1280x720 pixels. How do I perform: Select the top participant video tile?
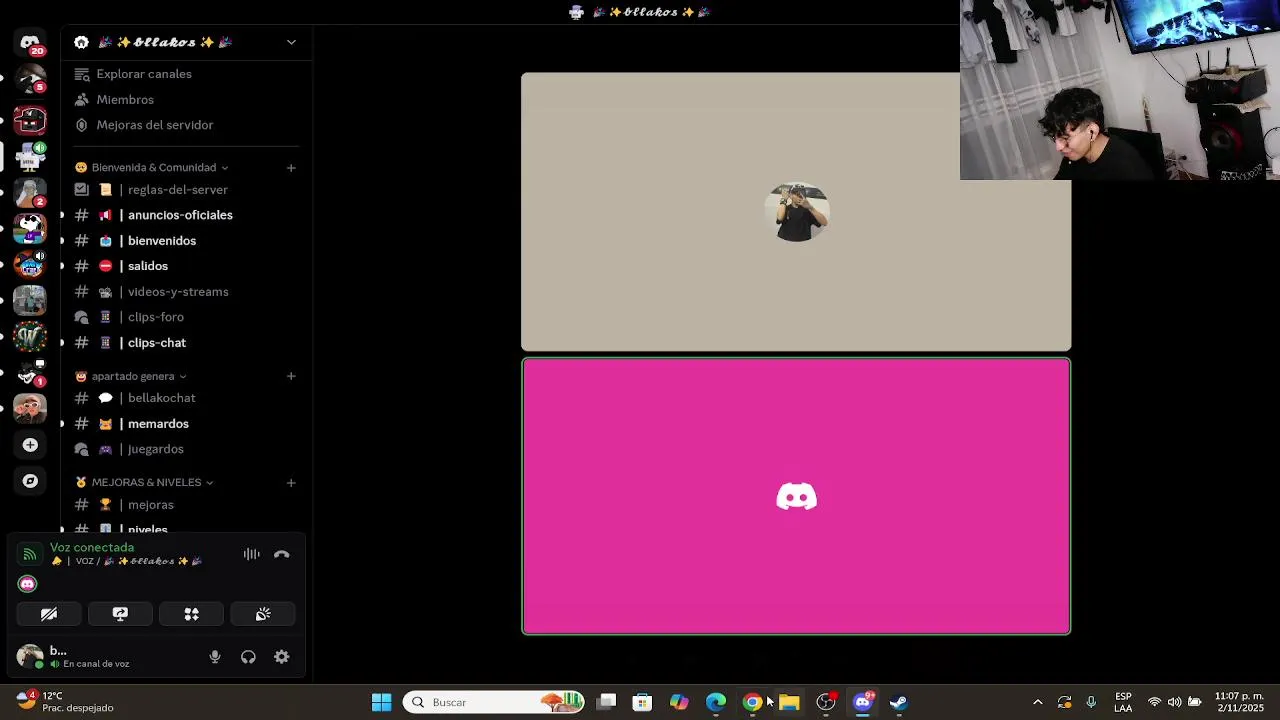point(796,212)
